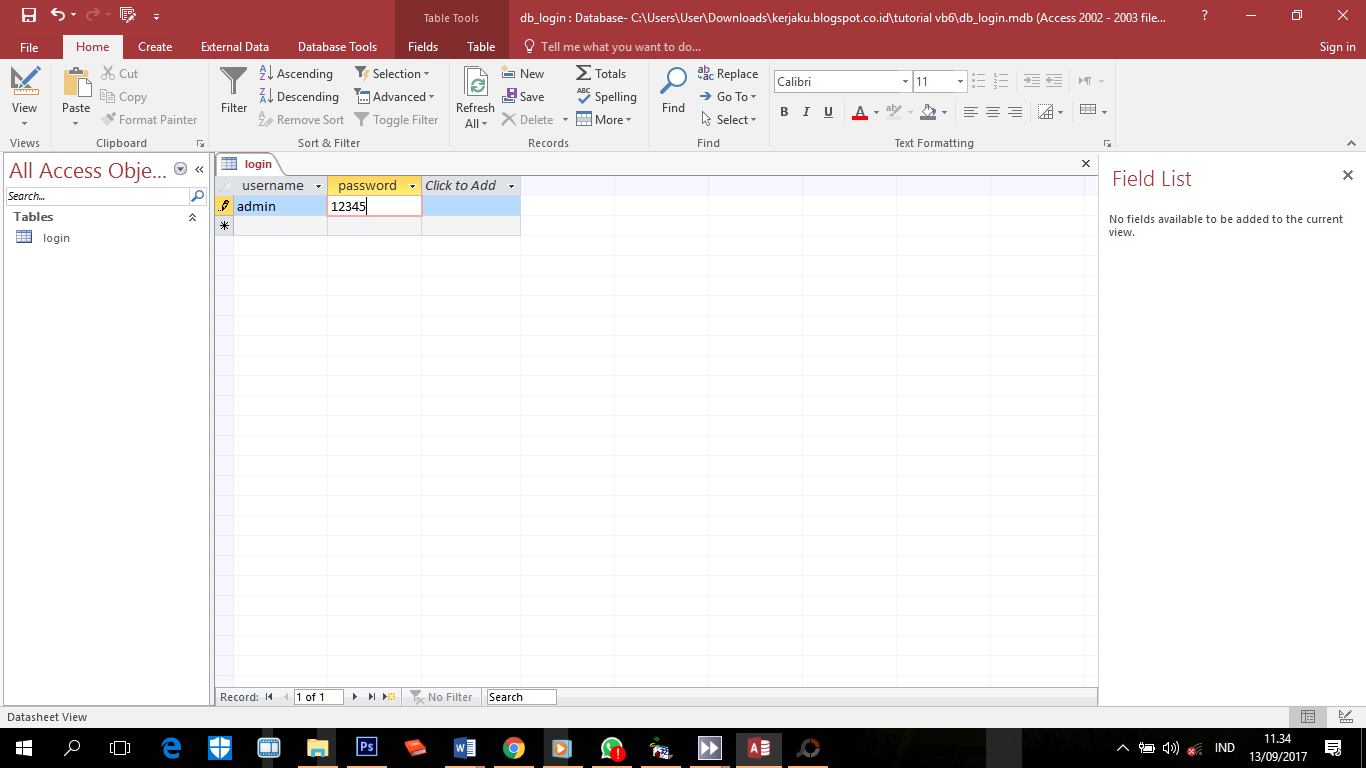Toggle Filter with Toggle Filter command
Screen dimensions: 1366x768
(397, 119)
